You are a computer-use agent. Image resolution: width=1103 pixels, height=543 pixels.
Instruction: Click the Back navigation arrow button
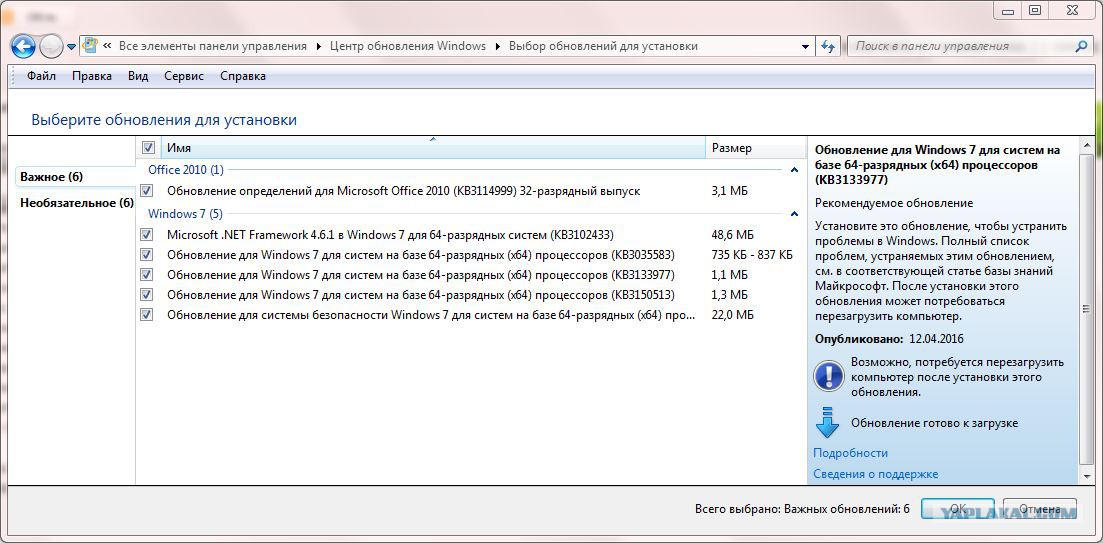pos(23,46)
